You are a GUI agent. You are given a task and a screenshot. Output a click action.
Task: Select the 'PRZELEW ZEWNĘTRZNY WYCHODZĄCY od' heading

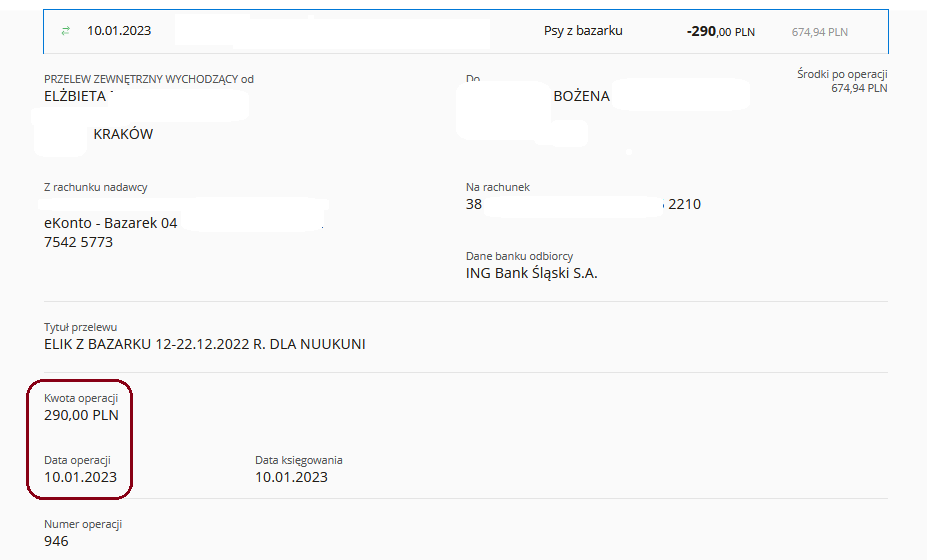tap(149, 79)
